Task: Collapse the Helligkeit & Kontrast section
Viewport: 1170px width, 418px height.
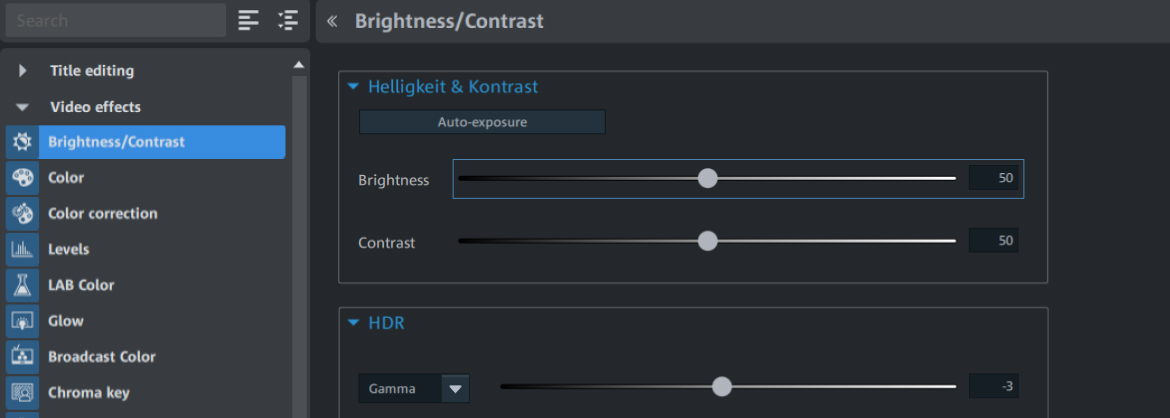Action: [x=354, y=87]
